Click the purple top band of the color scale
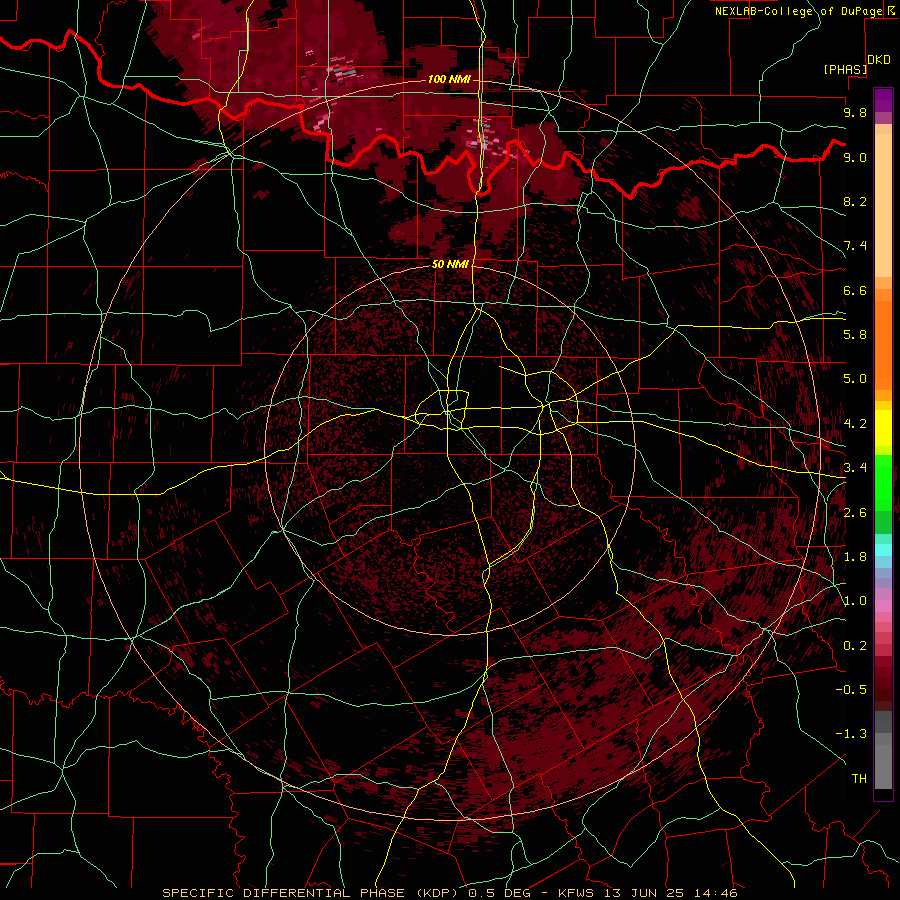 pos(883,100)
